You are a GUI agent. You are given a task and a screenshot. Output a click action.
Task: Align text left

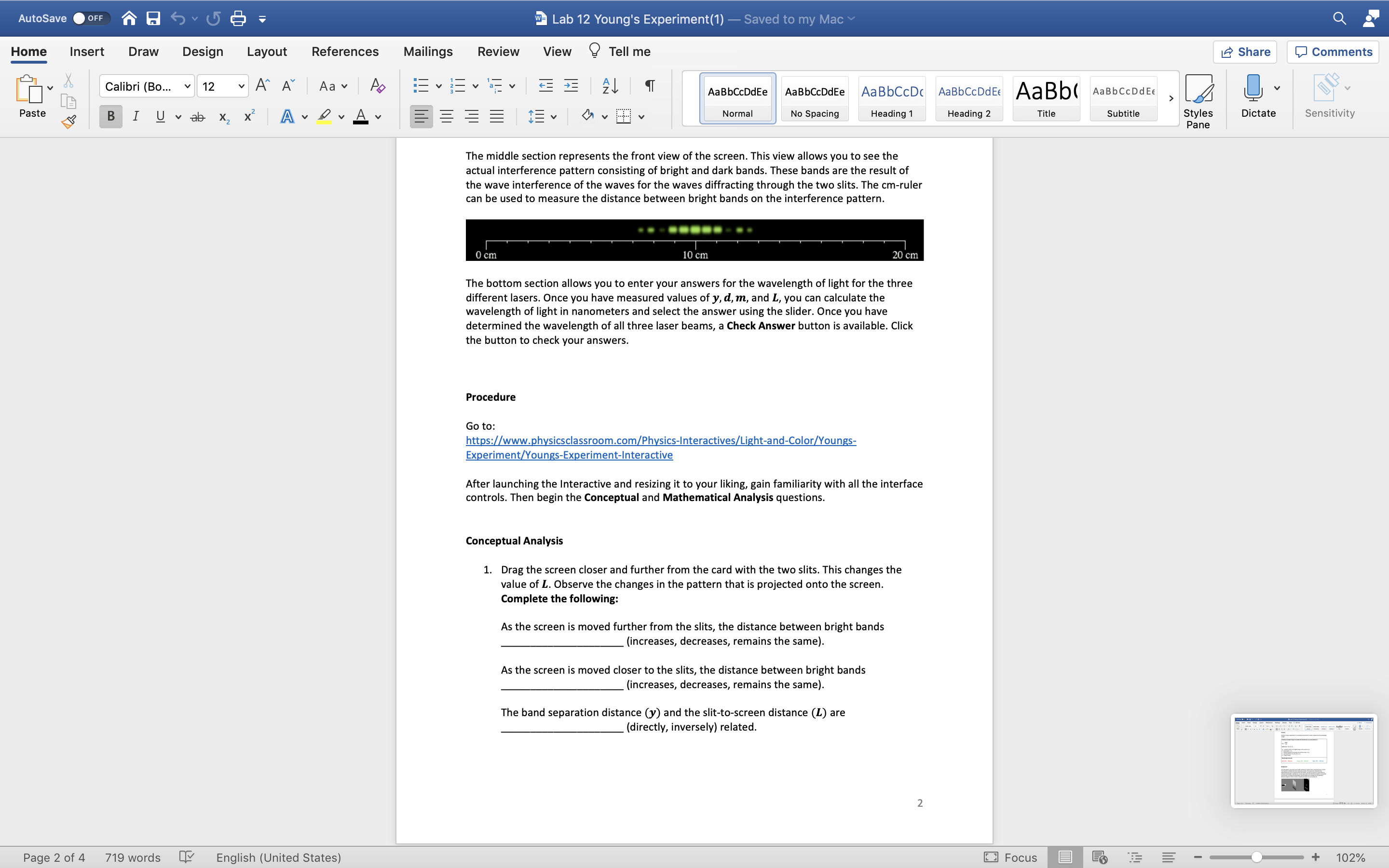pyautogui.click(x=422, y=117)
